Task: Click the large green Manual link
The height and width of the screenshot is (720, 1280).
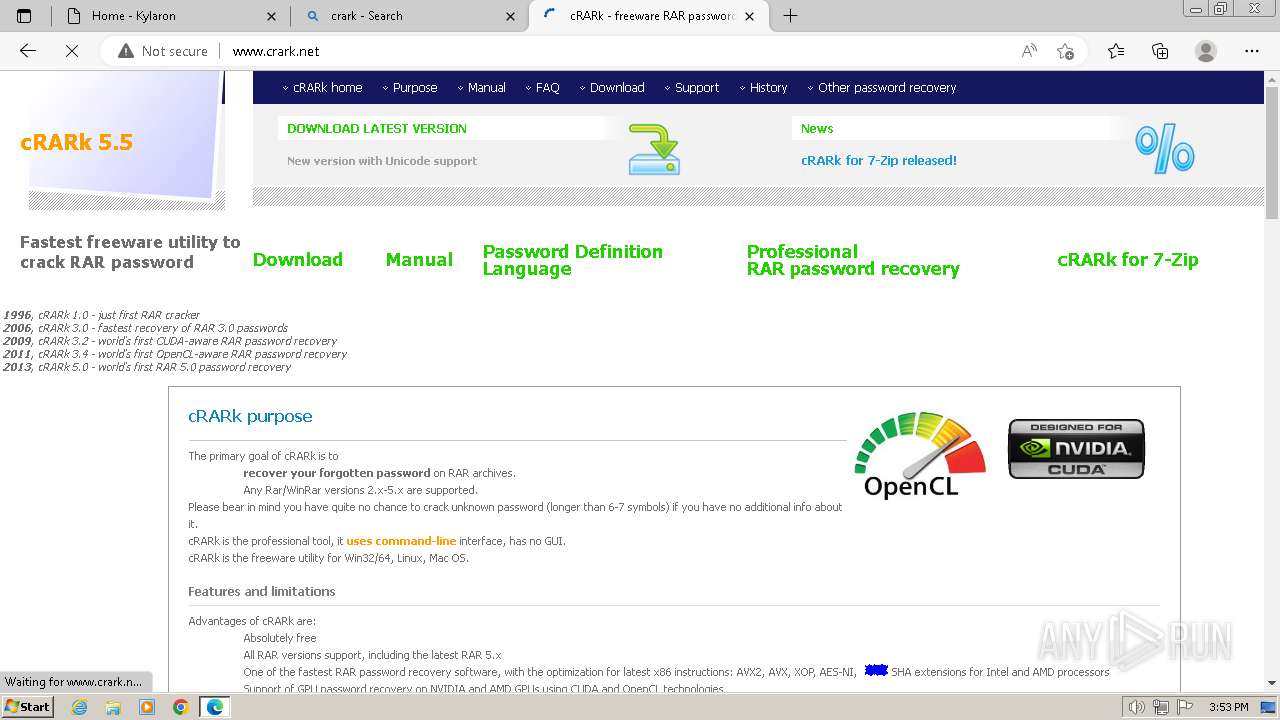Action: (419, 260)
